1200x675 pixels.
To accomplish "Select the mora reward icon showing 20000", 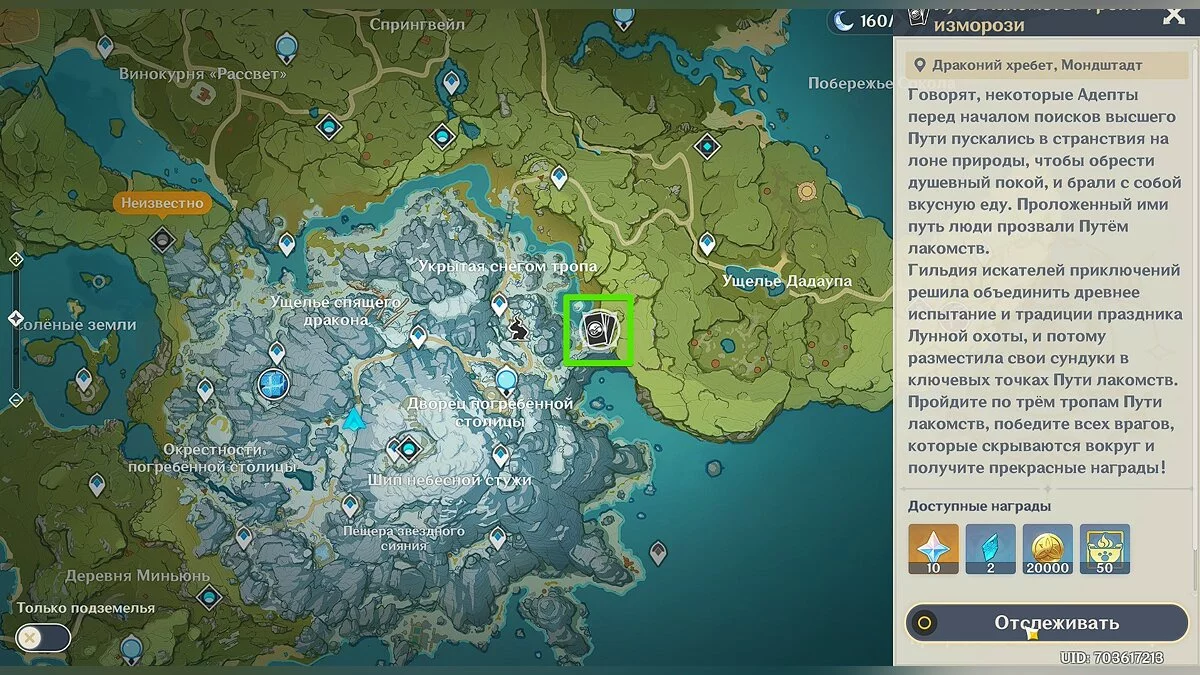I will tap(1047, 550).
